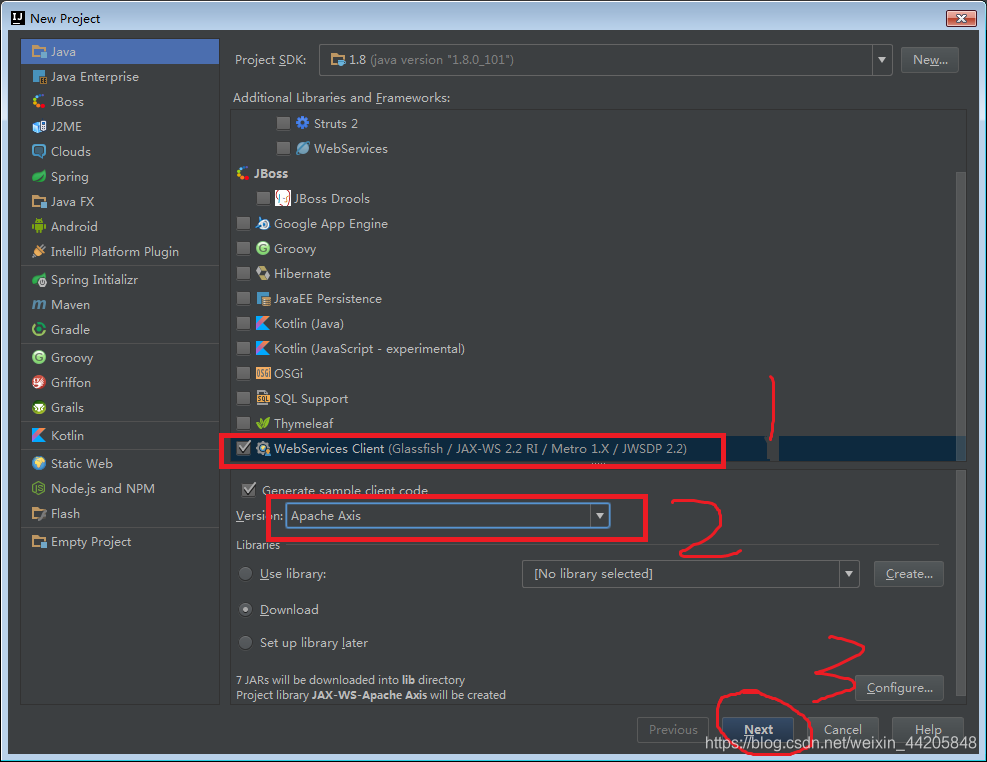Select the Use library radio button

click(245, 574)
